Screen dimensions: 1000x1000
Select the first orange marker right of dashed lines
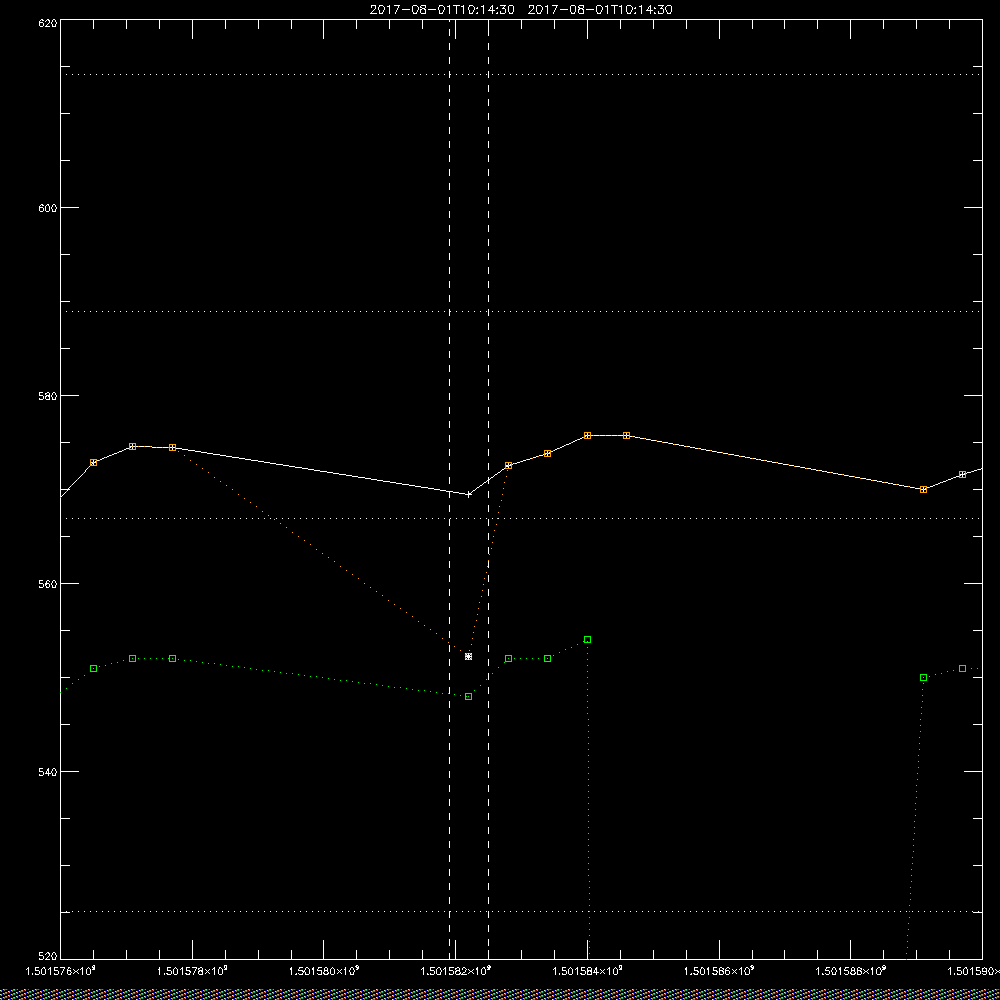click(x=508, y=466)
